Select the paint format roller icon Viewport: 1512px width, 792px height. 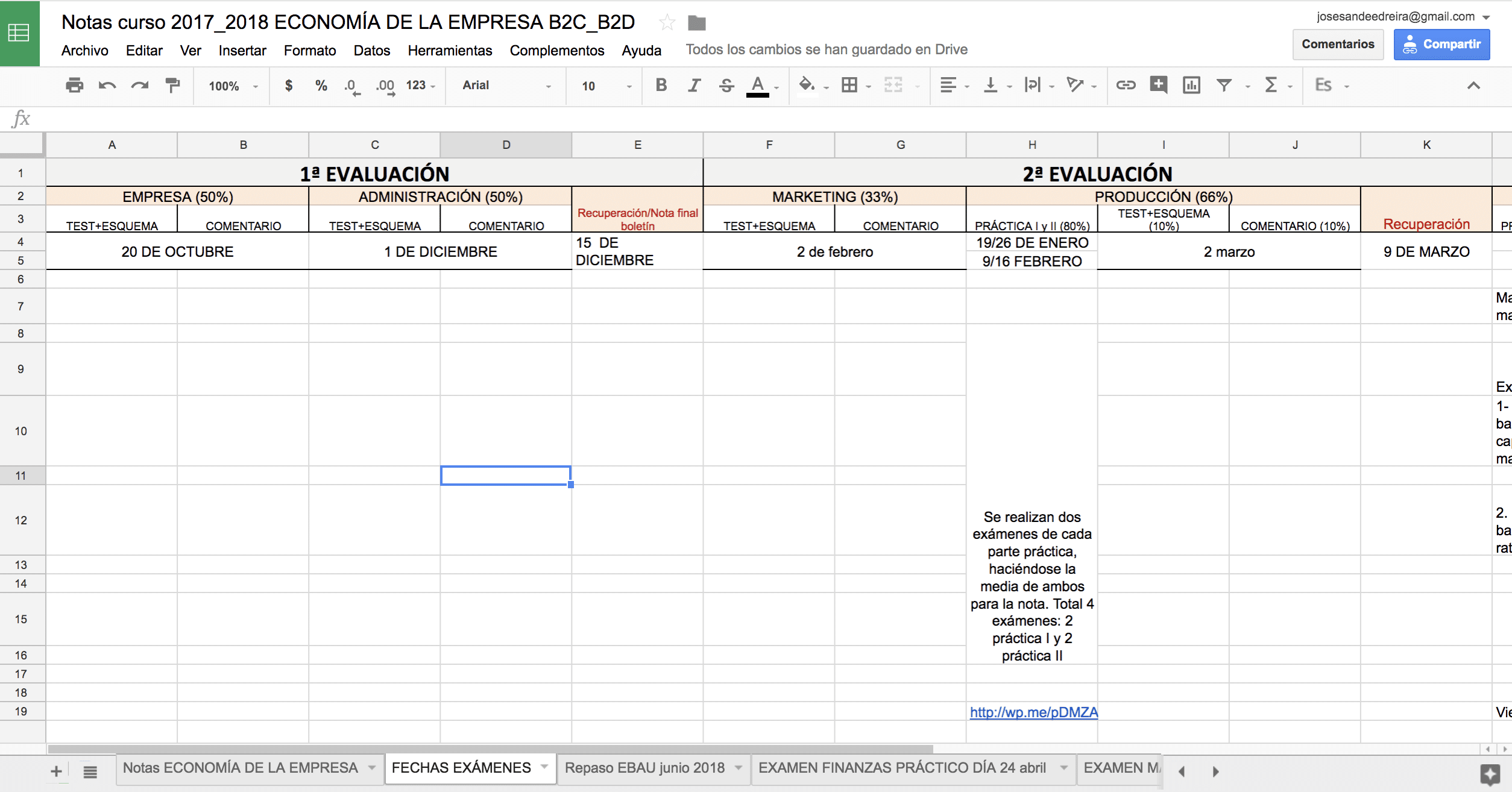pos(173,86)
